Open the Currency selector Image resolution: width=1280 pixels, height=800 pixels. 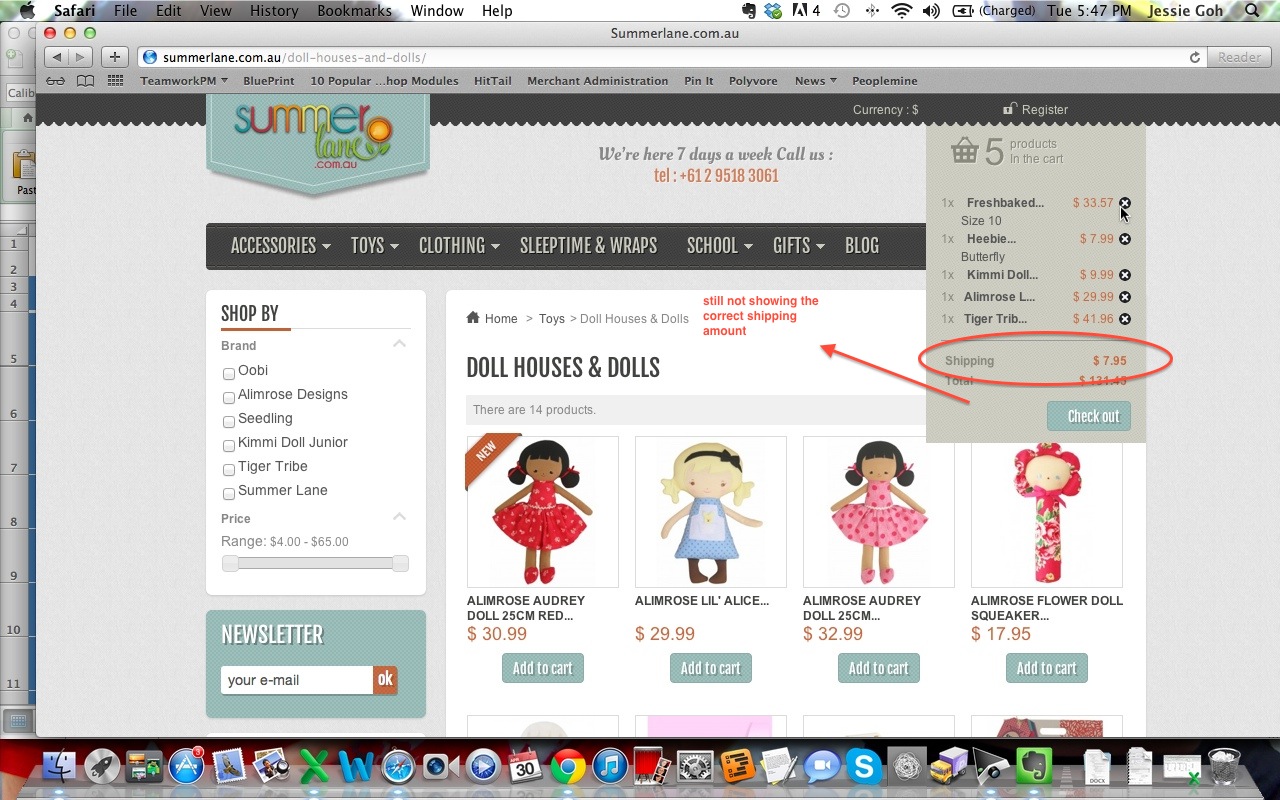(885, 110)
